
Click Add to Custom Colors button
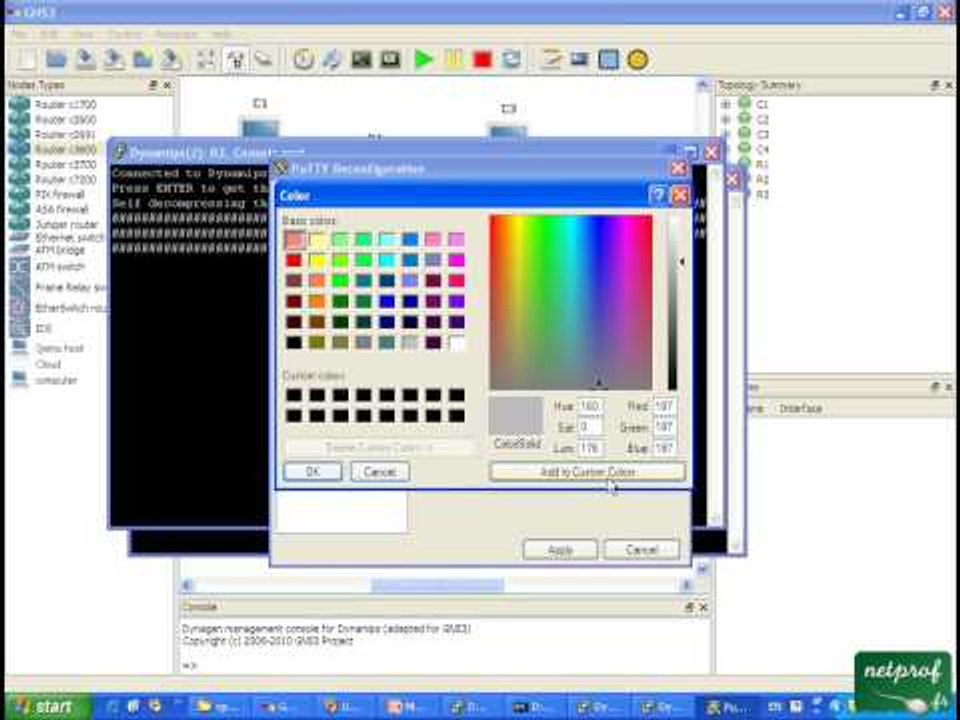pyautogui.click(x=587, y=472)
